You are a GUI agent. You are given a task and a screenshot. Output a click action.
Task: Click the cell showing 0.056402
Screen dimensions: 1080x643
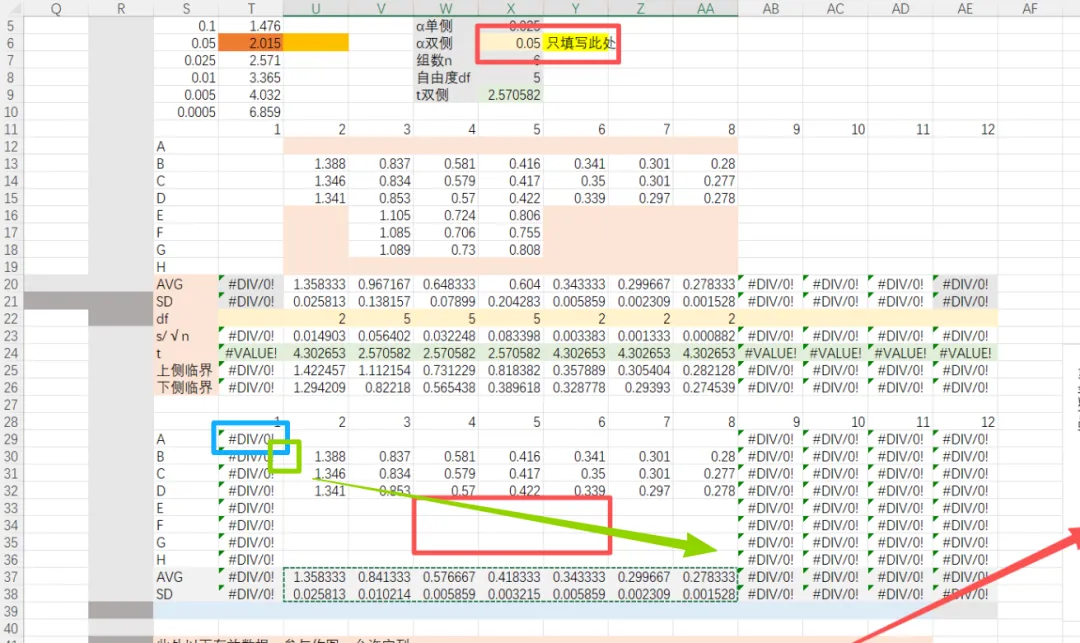(x=381, y=336)
